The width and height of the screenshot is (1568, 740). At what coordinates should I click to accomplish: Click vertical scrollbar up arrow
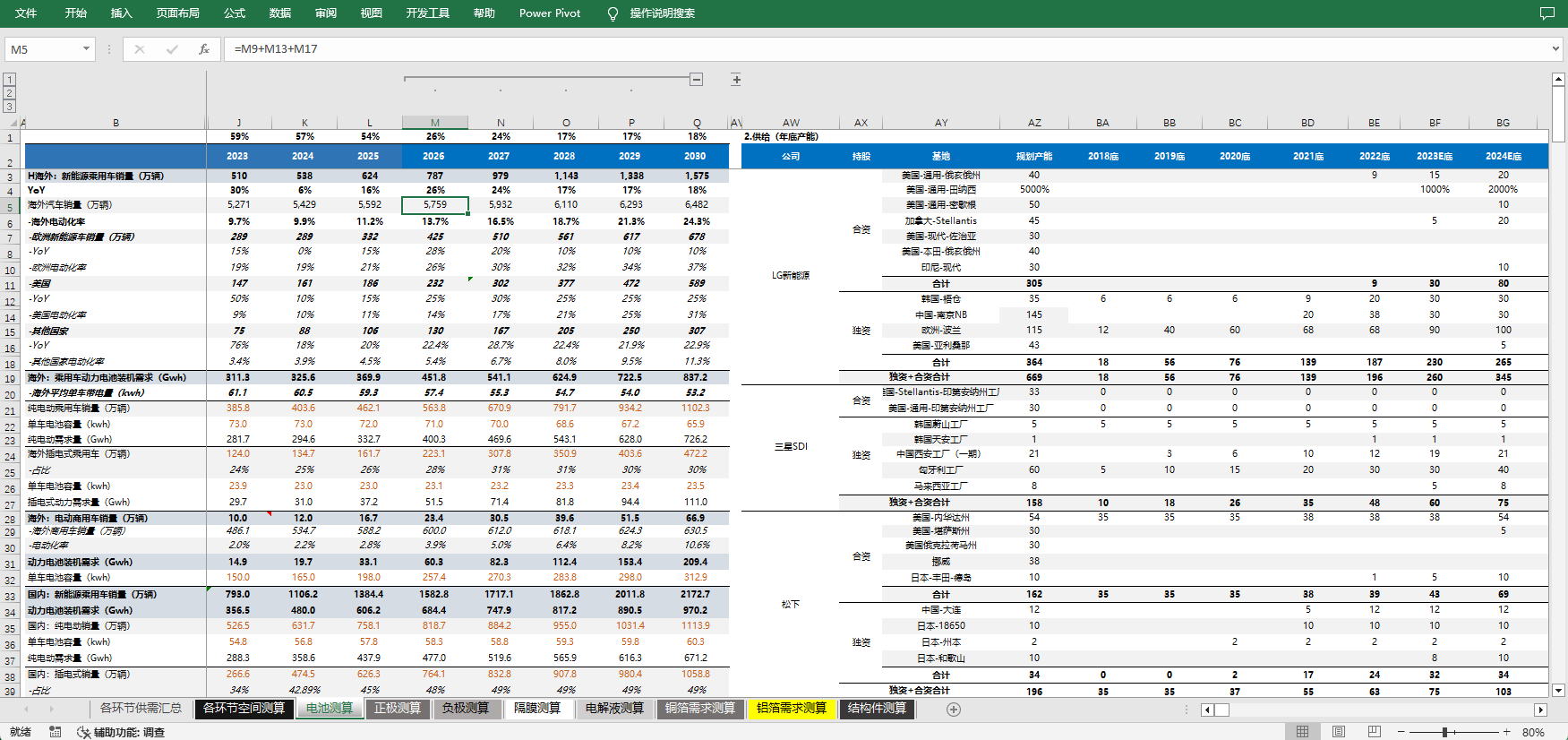point(1559,80)
